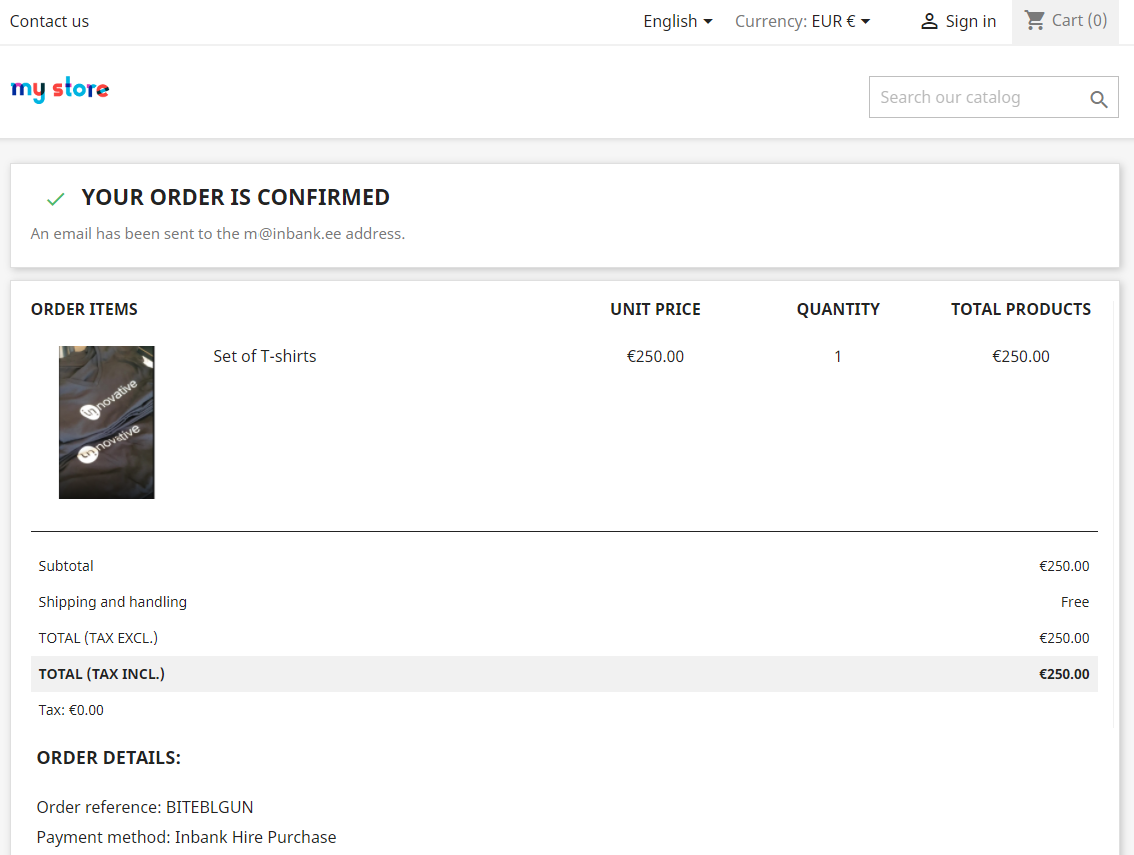
Task: Click the quantity value 1
Action: pyautogui.click(x=838, y=356)
